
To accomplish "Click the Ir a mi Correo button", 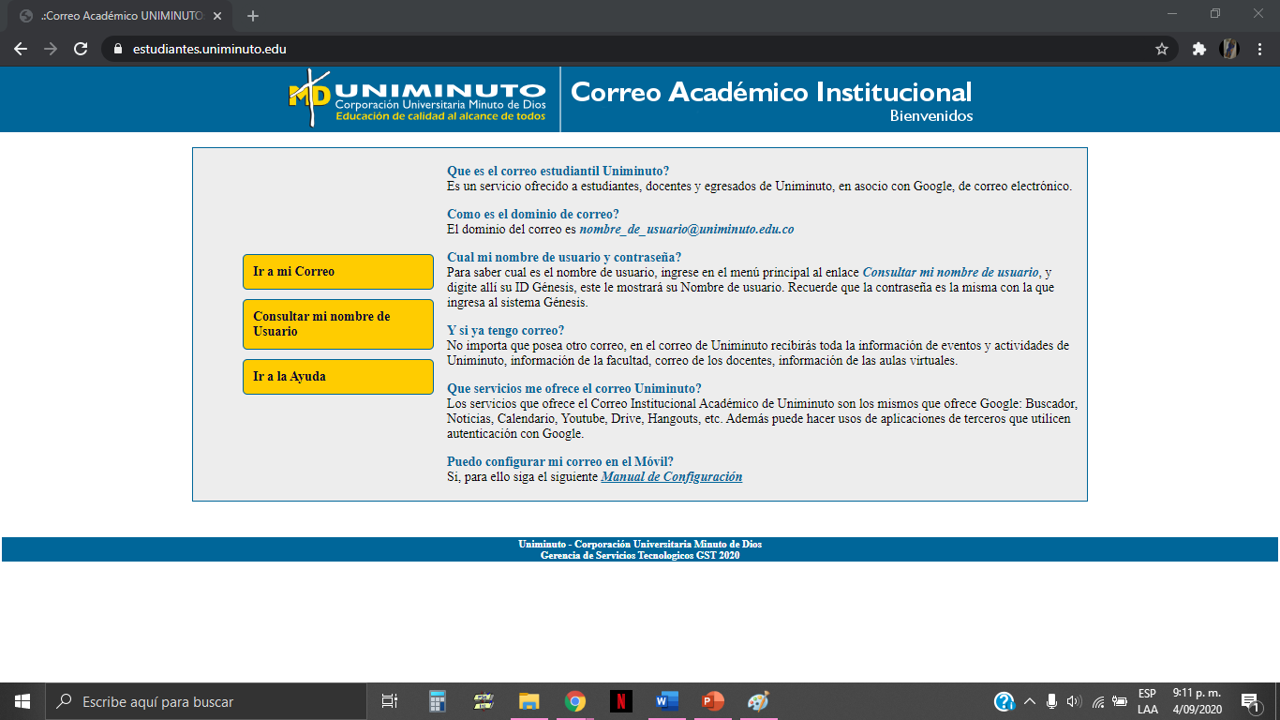I will (x=338, y=272).
